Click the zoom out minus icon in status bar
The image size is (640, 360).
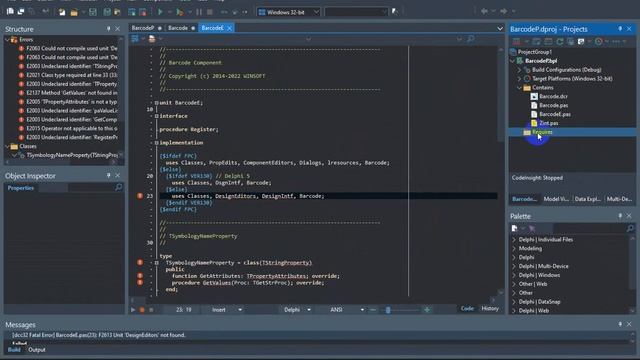coord(373,310)
